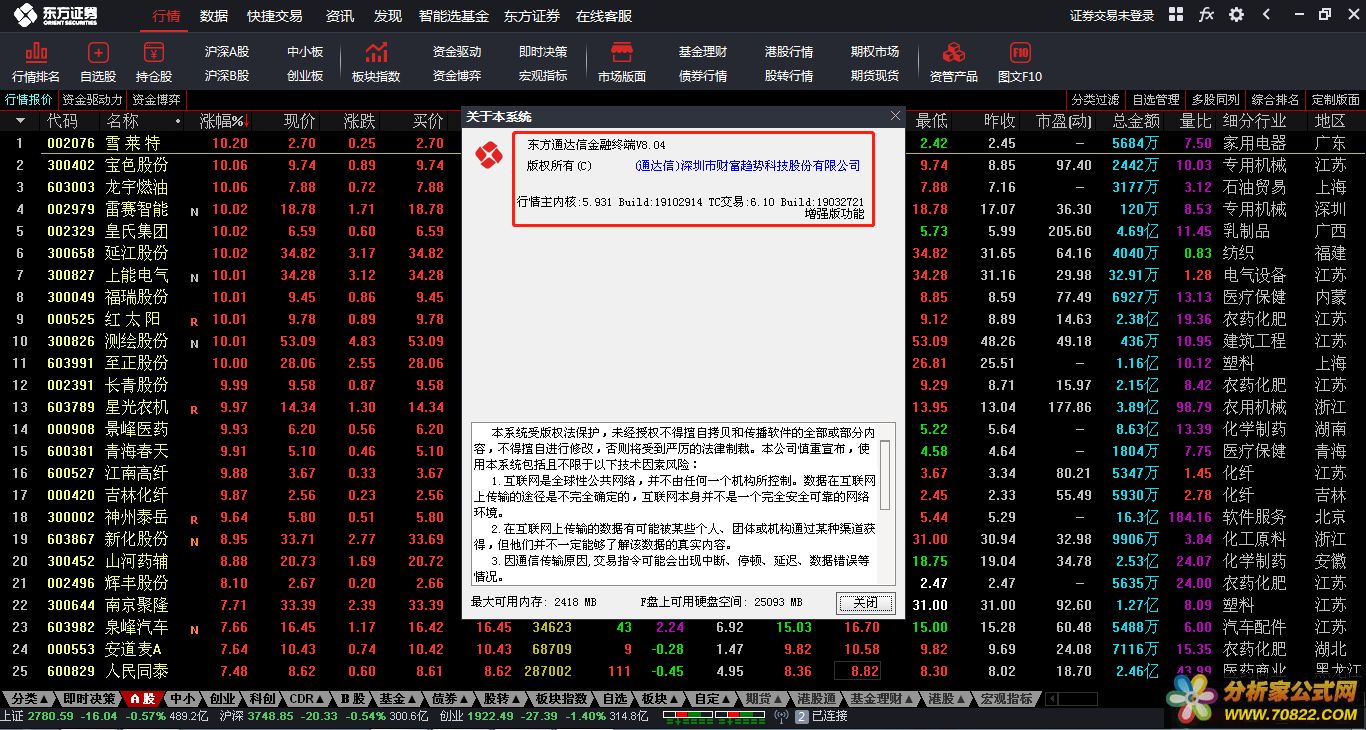Select the 宏观指标 bottom tab
Viewport: 1366px width, 730px height.
[1006, 698]
